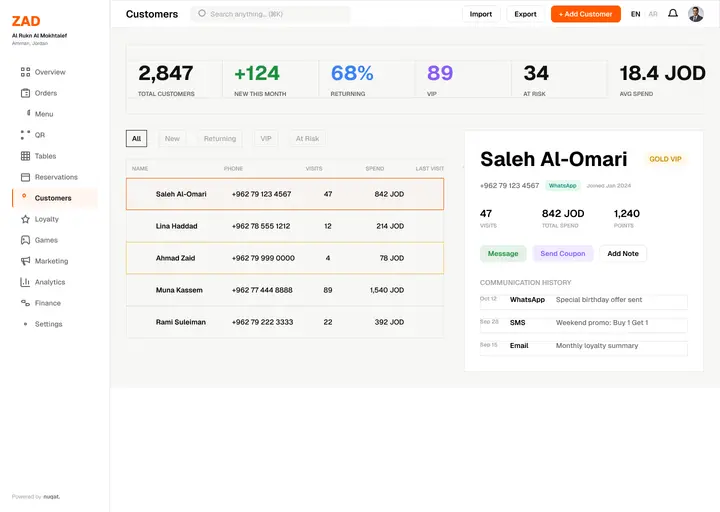Image resolution: width=720 pixels, height=512 pixels.
Task: Filter customers by the VIP tab
Action: 266,139
